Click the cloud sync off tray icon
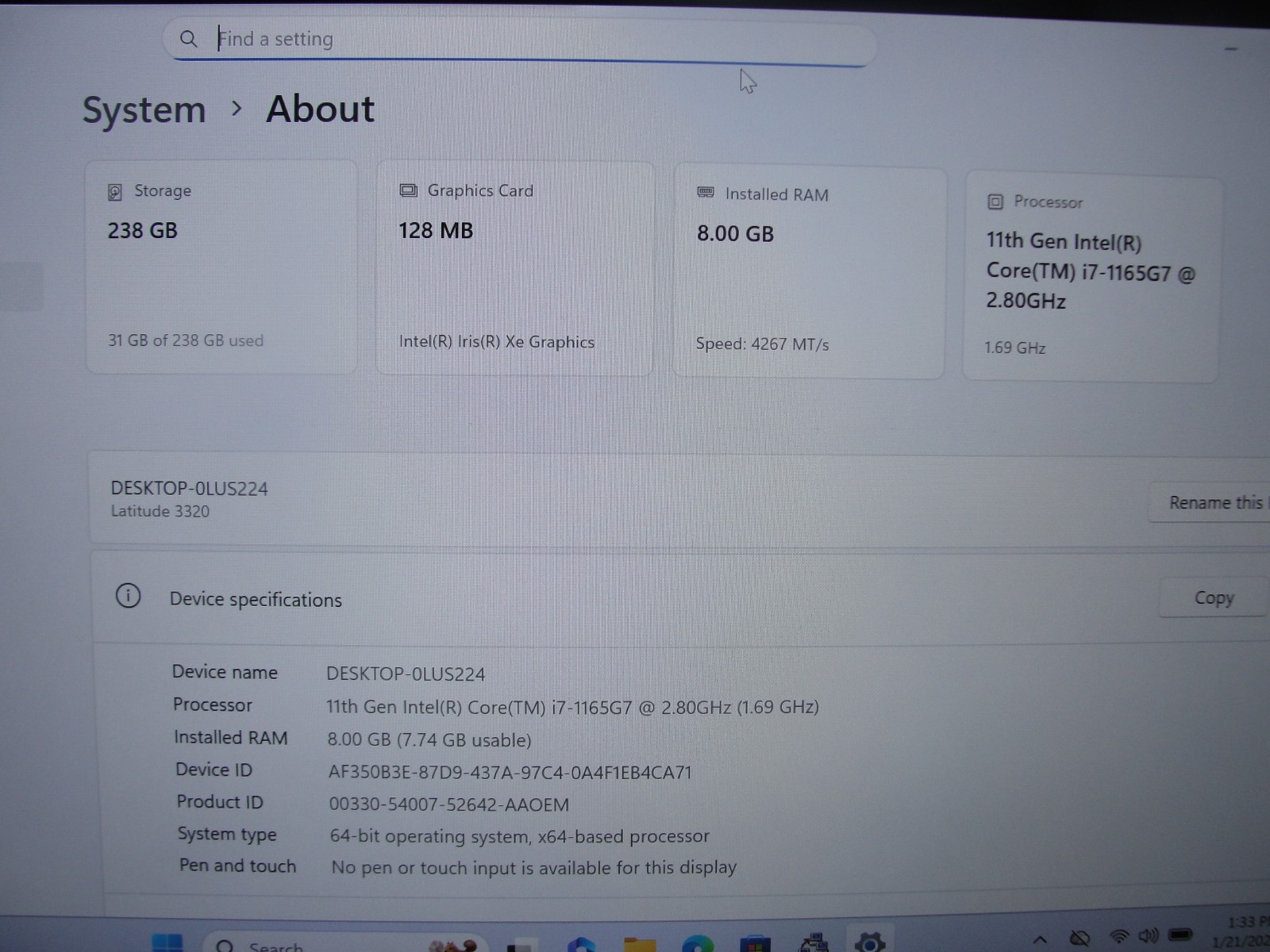The width and height of the screenshot is (1270, 952). coord(1079,939)
